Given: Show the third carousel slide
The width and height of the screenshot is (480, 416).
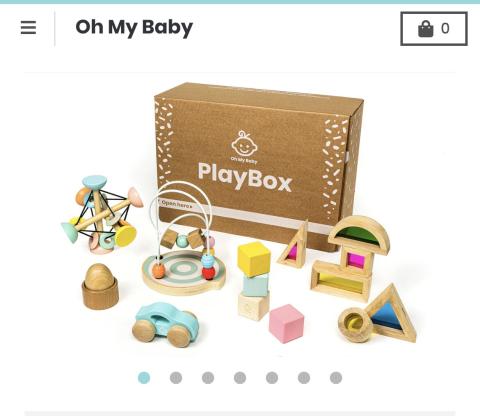Looking at the screenshot, I should [208, 378].
